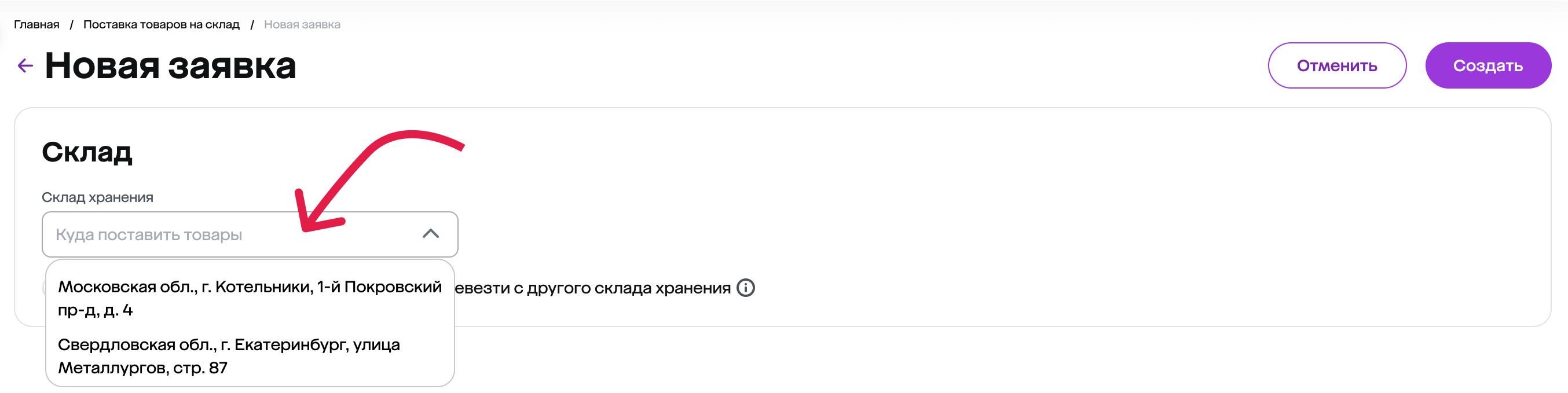Click the slash separator after Главная
The width and height of the screenshot is (1568, 393).
(71, 24)
